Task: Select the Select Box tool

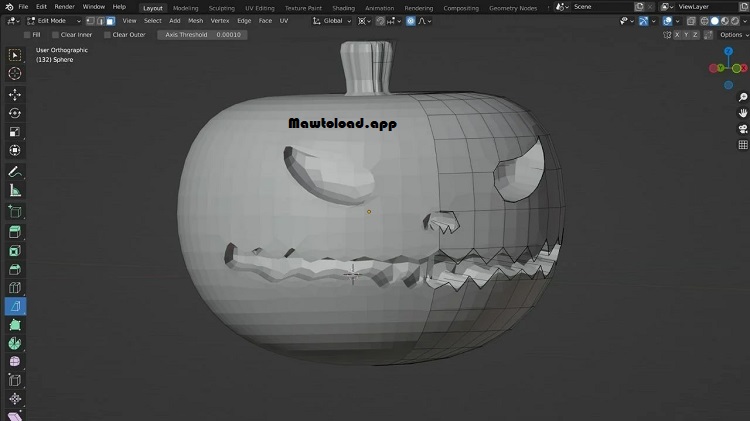Action: pyautogui.click(x=15, y=55)
